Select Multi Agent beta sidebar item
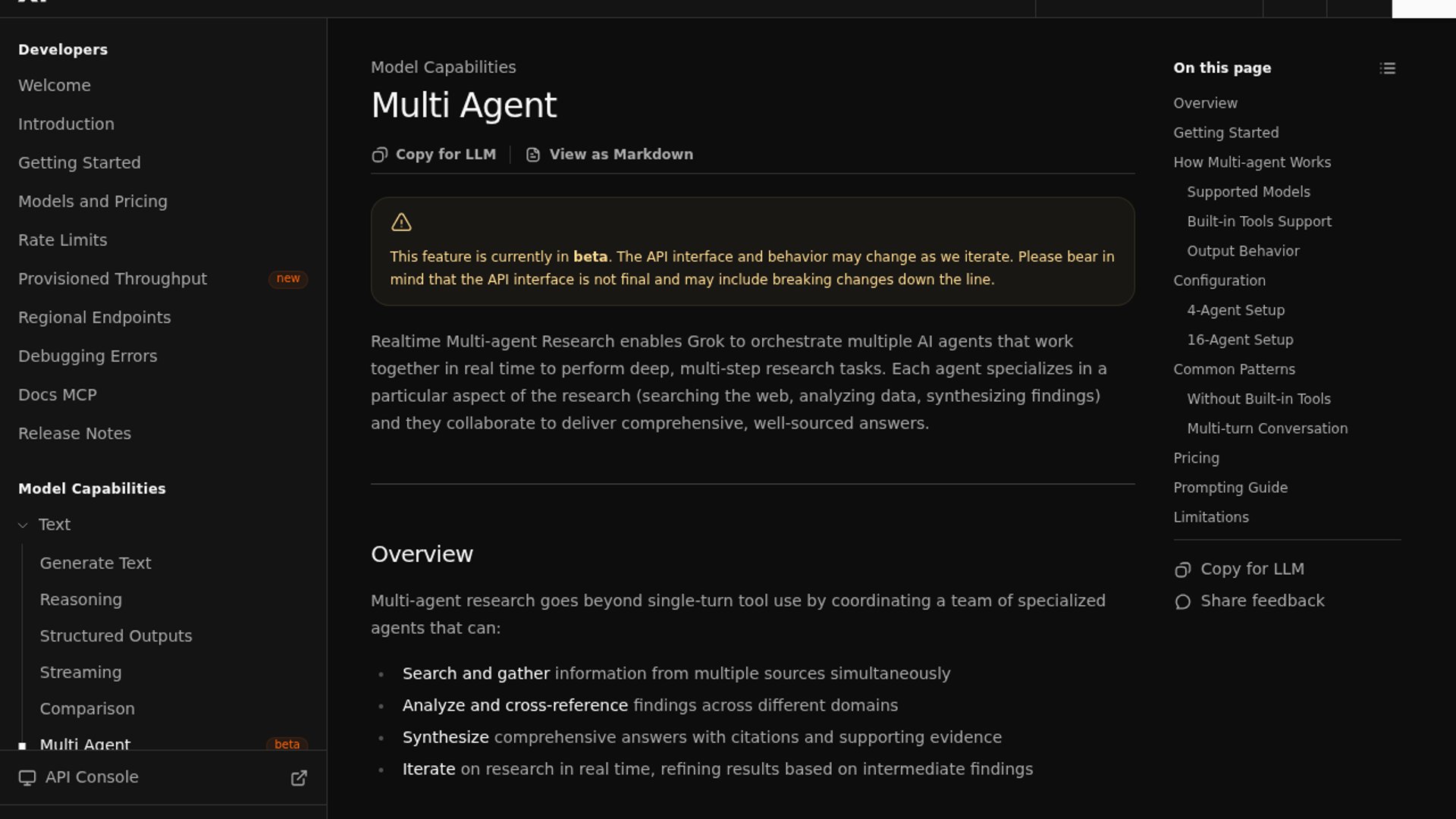1456x819 pixels. [85, 744]
